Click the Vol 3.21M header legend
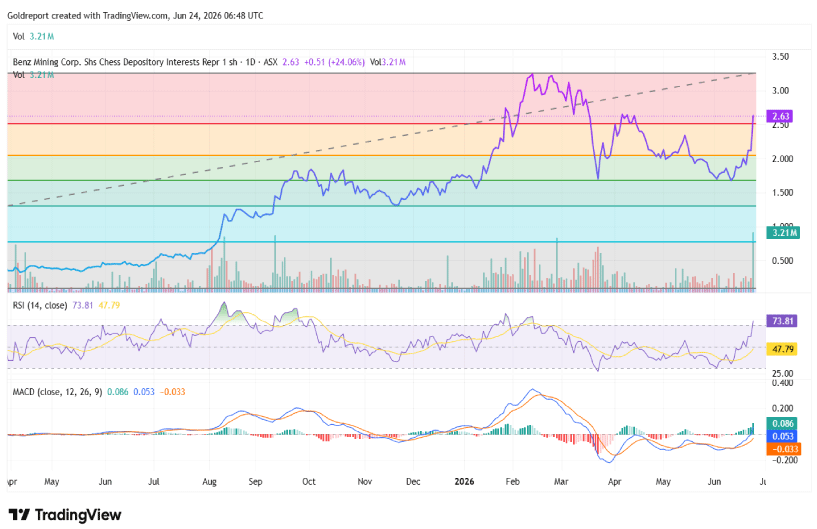The height and width of the screenshot is (529, 817). pyautogui.click(x=33, y=36)
